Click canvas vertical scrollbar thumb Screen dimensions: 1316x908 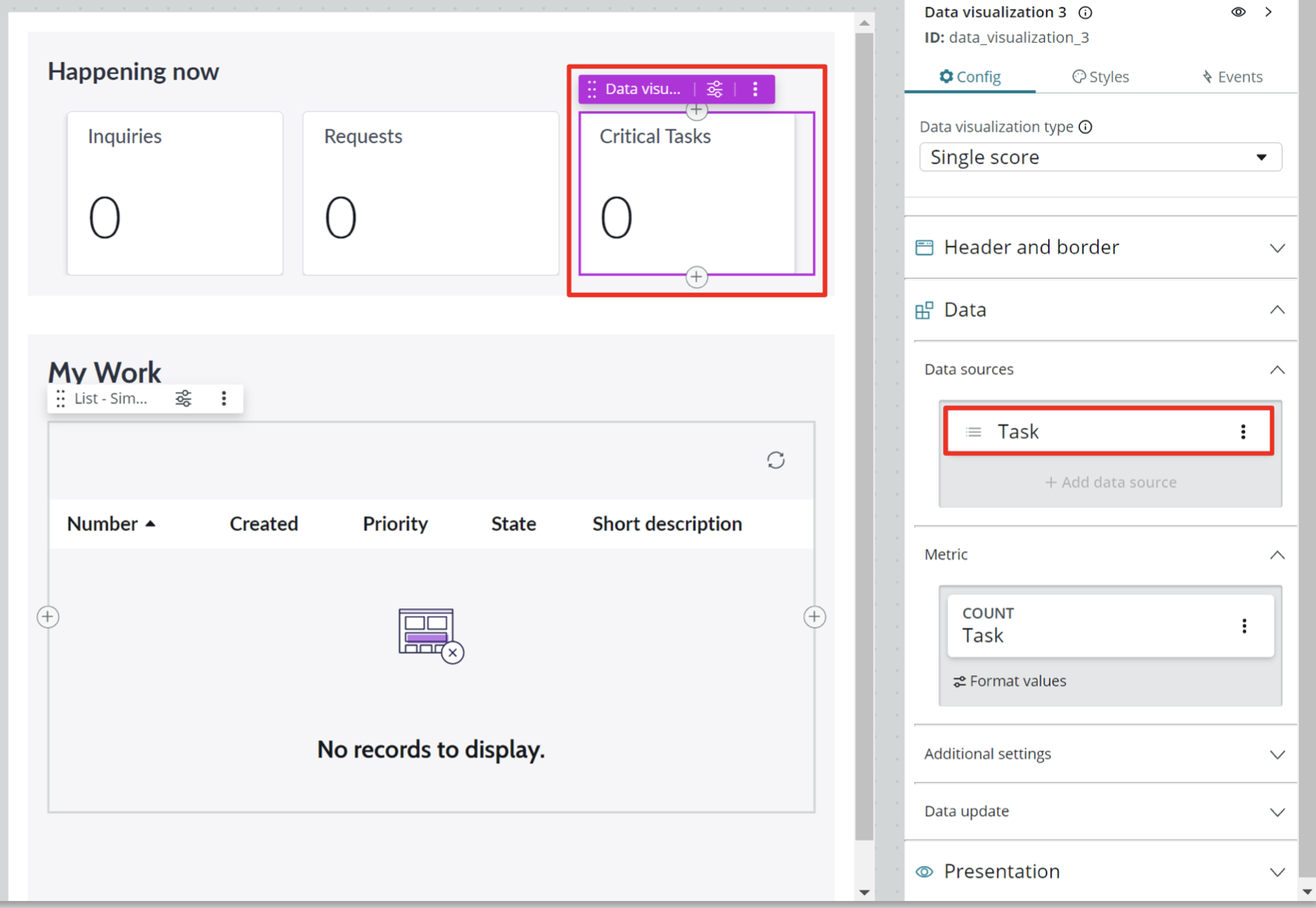864,436
